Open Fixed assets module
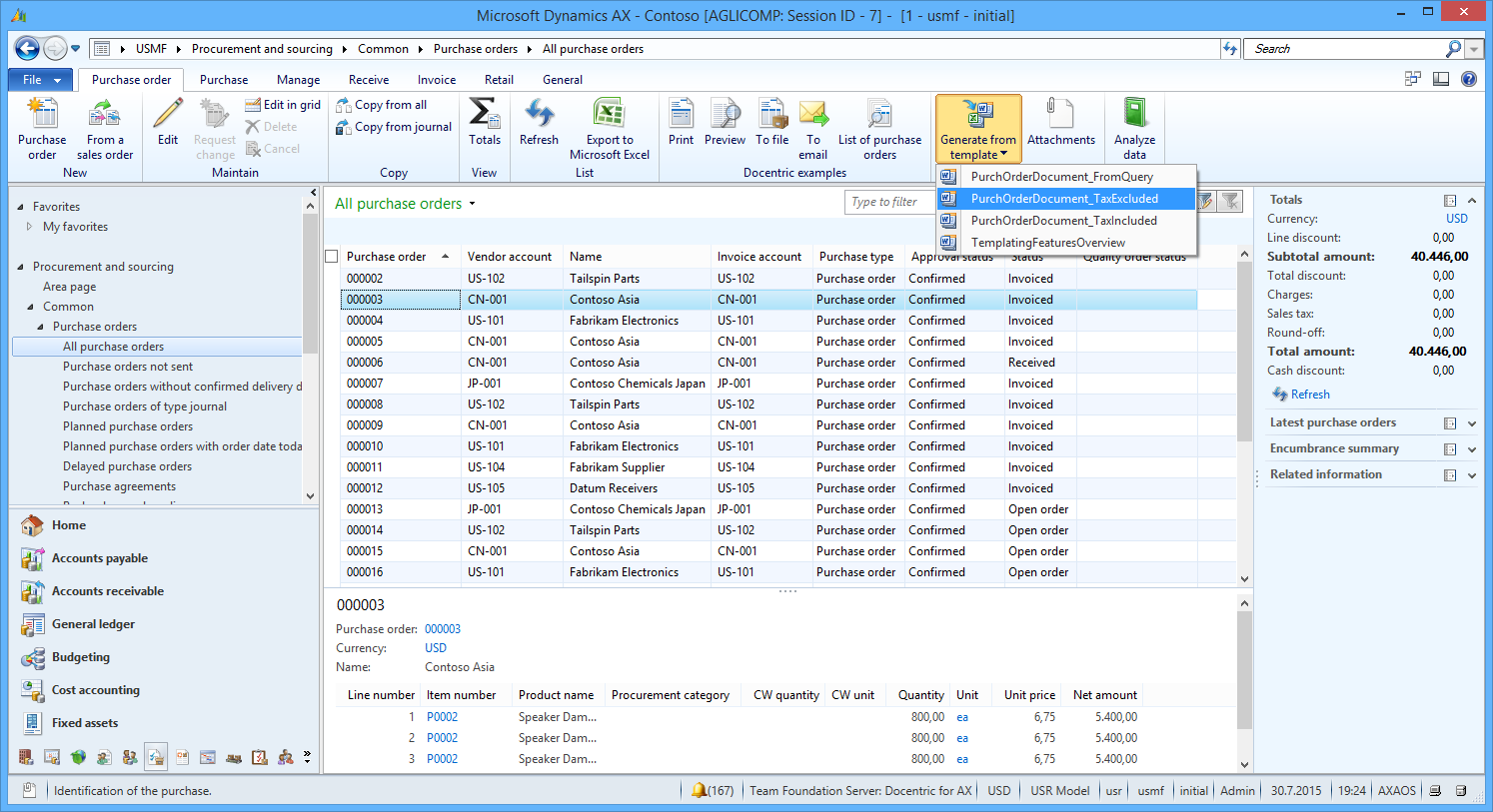The width and height of the screenshot is (1493, 812). pyautogui.click(x=85, y=723)
